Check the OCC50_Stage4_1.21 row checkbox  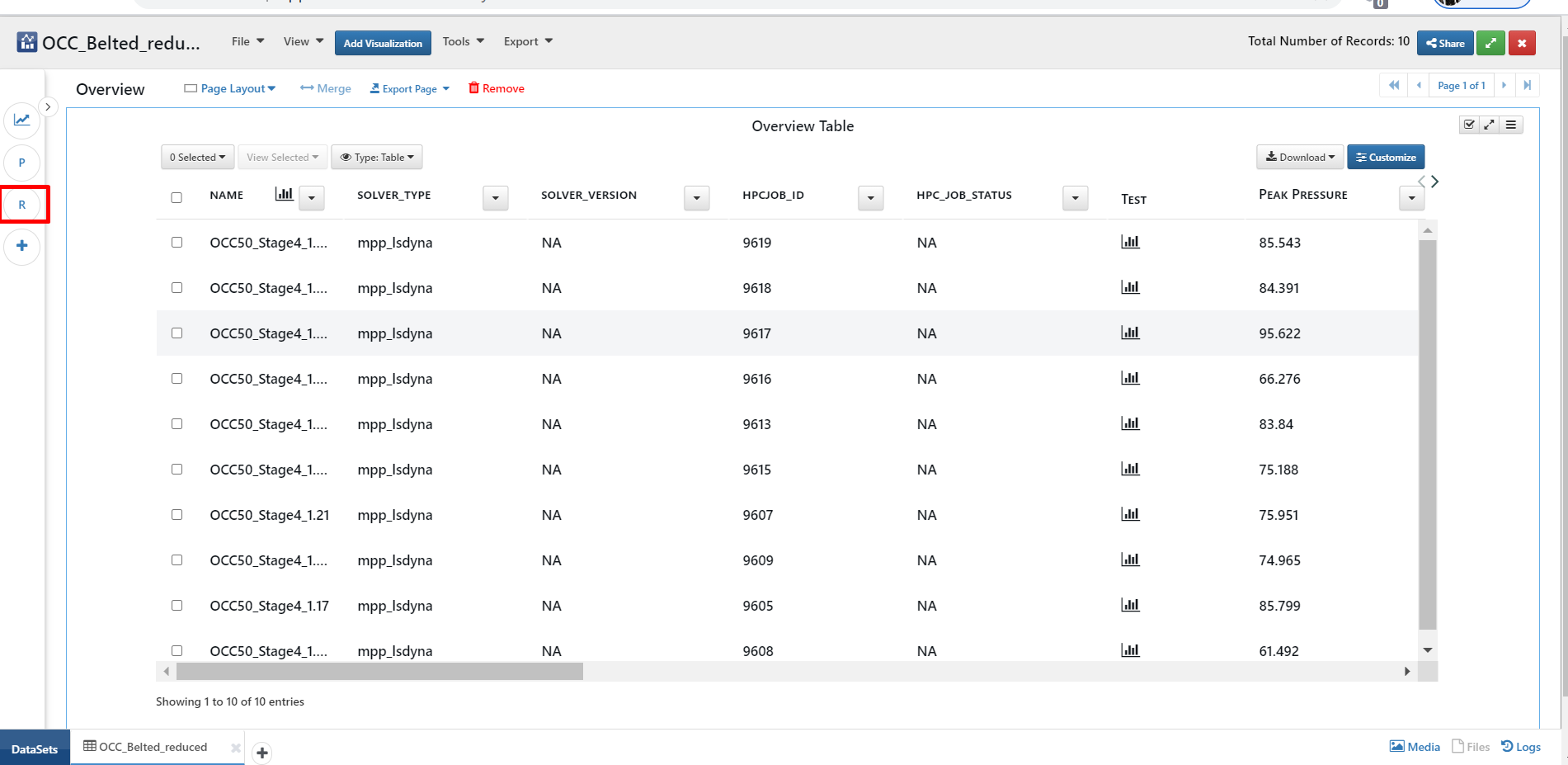[x=177, y=515]
